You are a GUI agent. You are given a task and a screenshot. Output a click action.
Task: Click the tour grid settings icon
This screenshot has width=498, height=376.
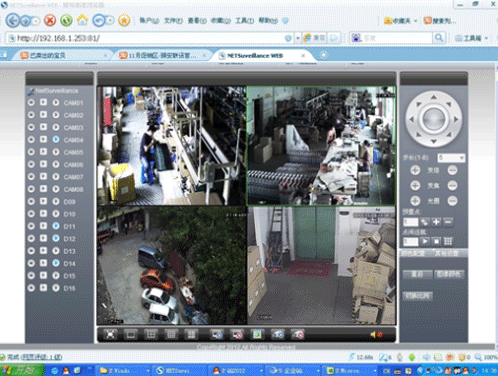[x=448, y=241]
